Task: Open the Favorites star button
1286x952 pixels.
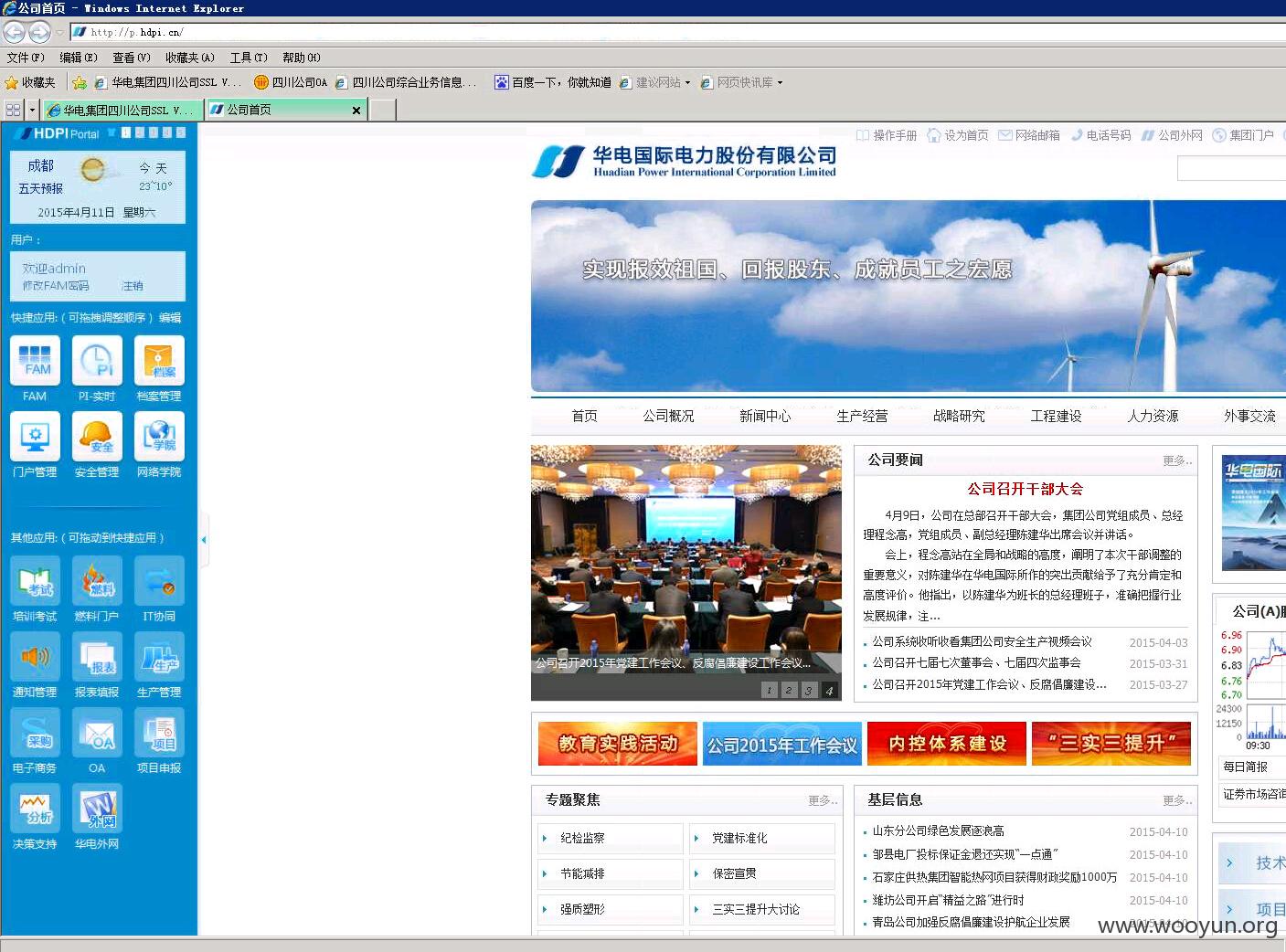Action: [30, 82]
